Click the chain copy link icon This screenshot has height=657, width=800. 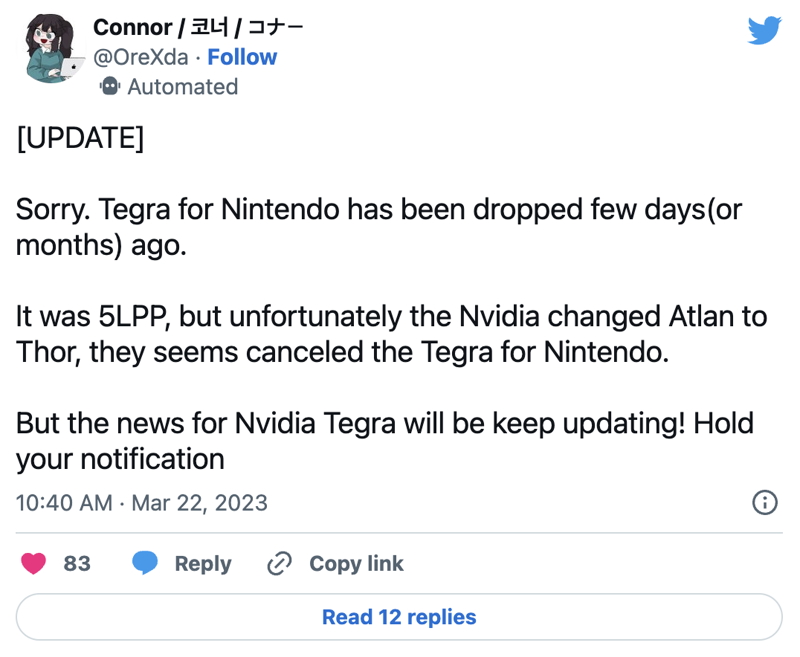280,564
